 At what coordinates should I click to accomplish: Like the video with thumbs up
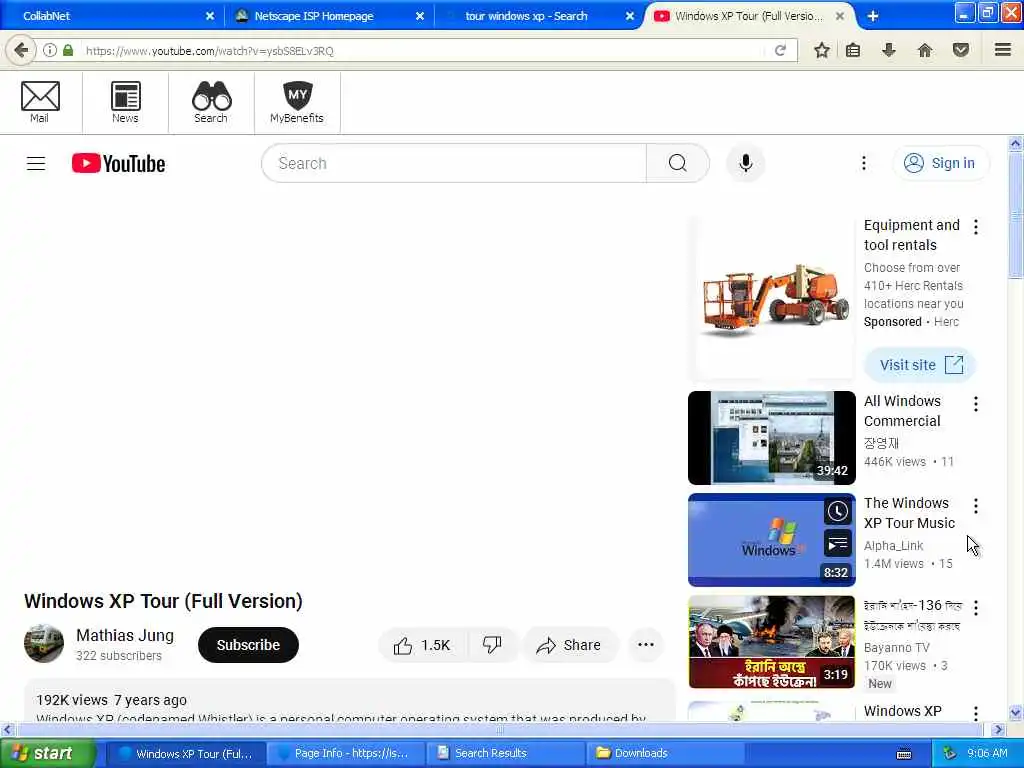pyautogui.click(x=422, y=645)
